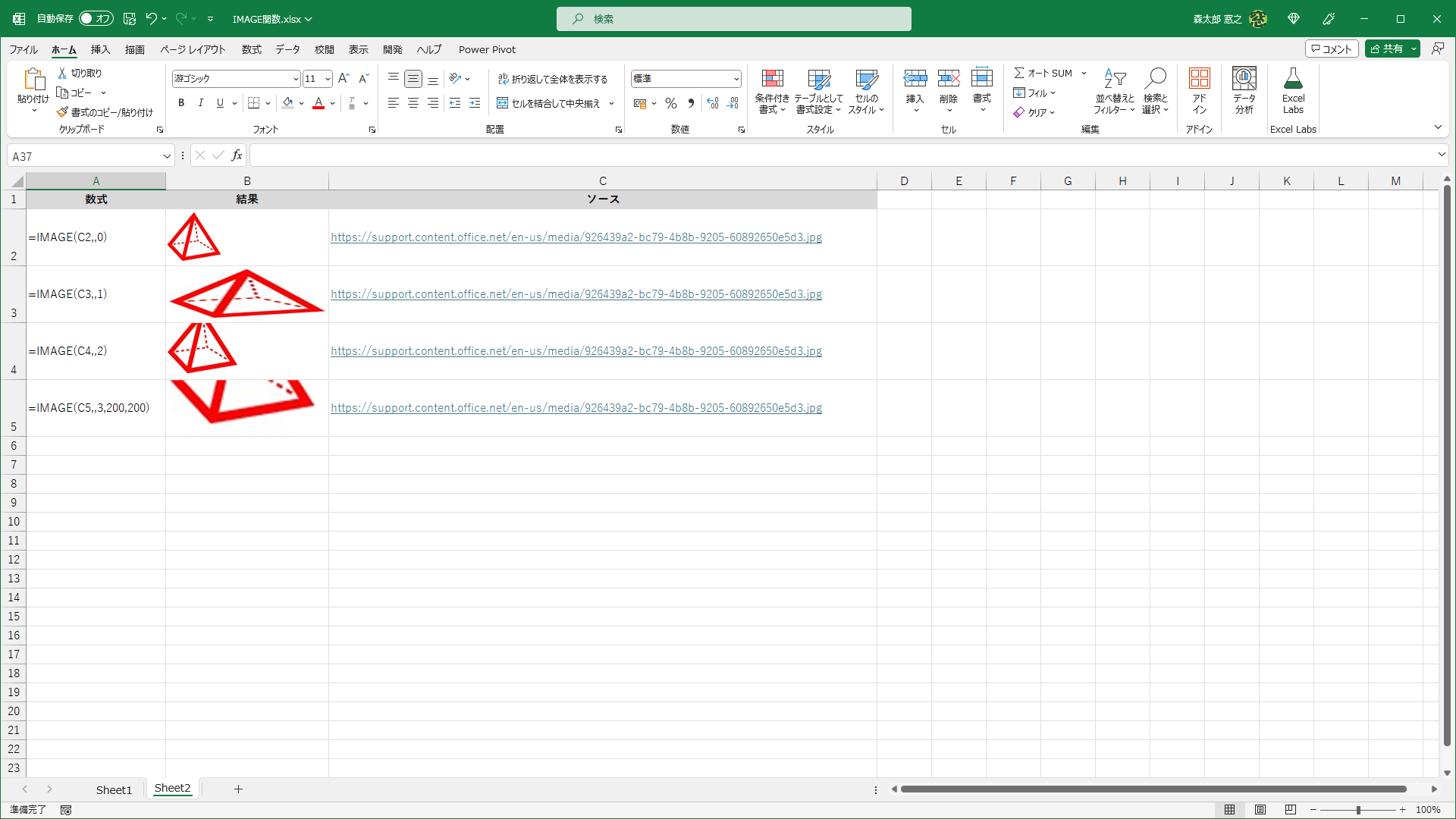The image size is (1456, 819).
Task: Click the Conditional Formatting icon
Action: pos(772,80)
